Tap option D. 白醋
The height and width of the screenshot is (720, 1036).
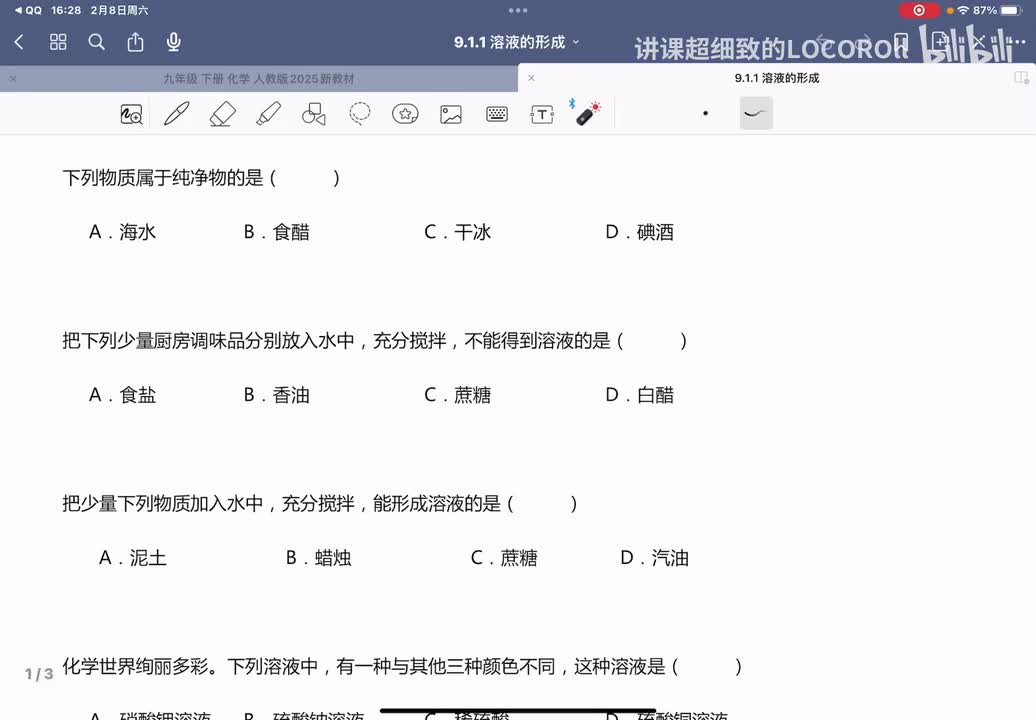640,395
